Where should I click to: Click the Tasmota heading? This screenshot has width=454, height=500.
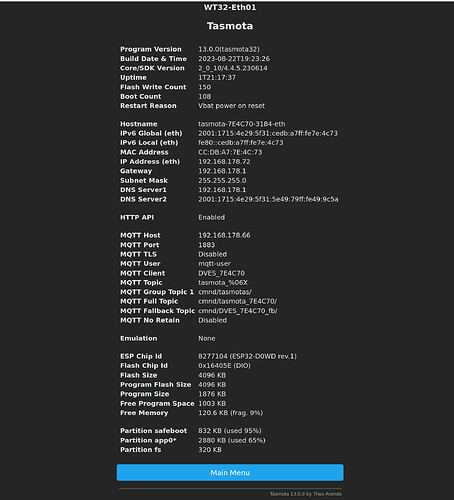tap(230, 26)
